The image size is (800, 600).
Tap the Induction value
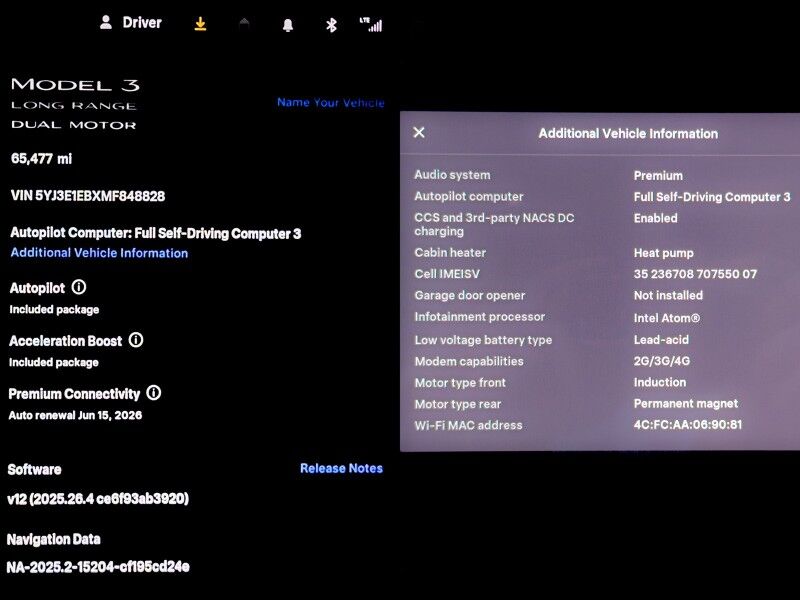point(660,382)
